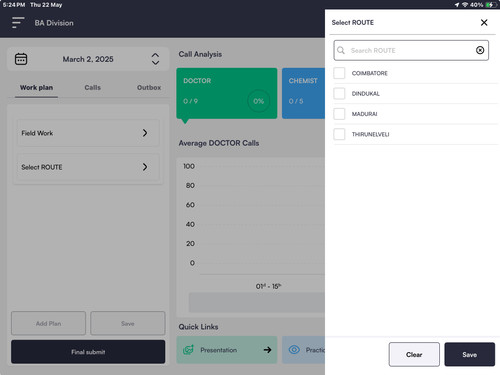
Task: Click the 01st - 15th chart label
Action: click(268, 286)
